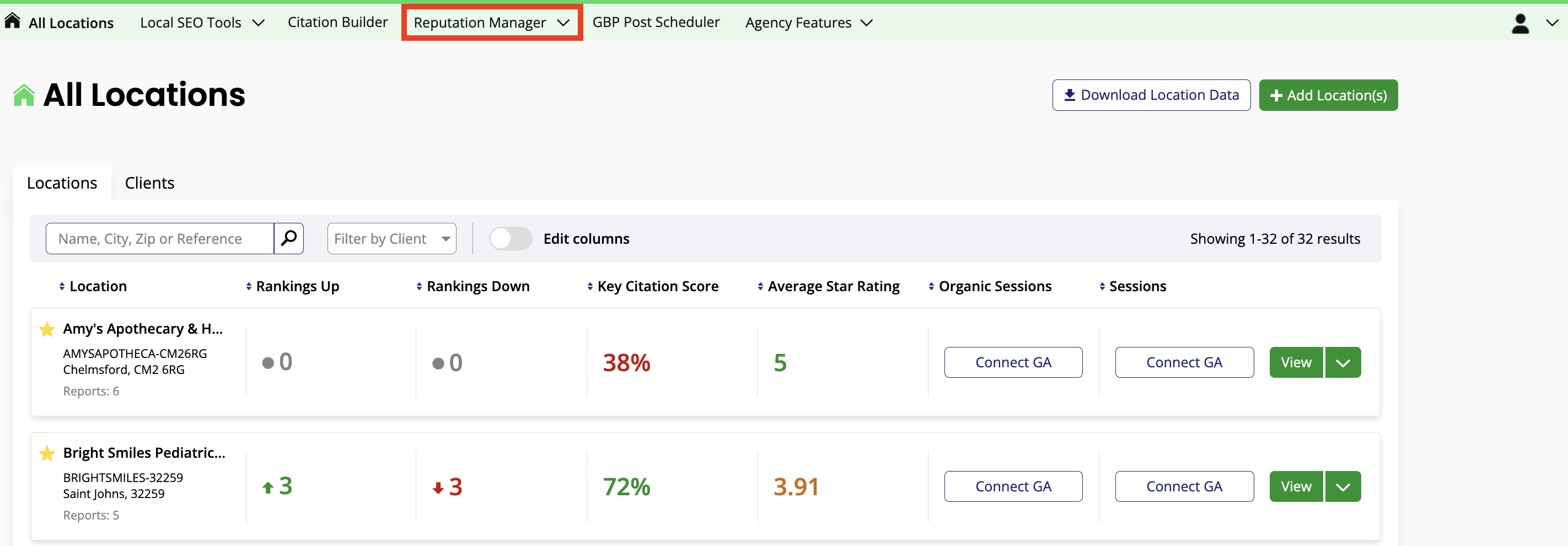Expand Amy's Apothecary View options arrow
1568x546 pixels.
1343,363
